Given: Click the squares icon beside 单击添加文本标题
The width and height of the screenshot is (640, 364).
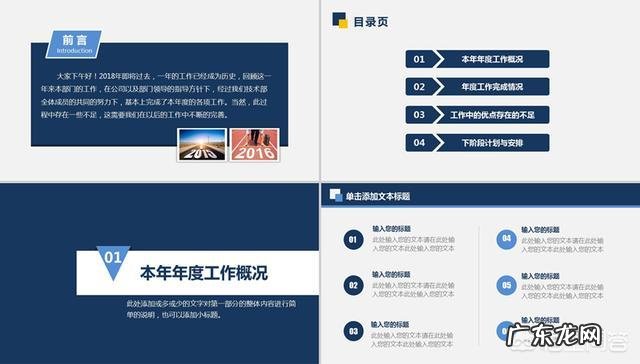Looking at the screenshot, I should click(x=336, y=195).
